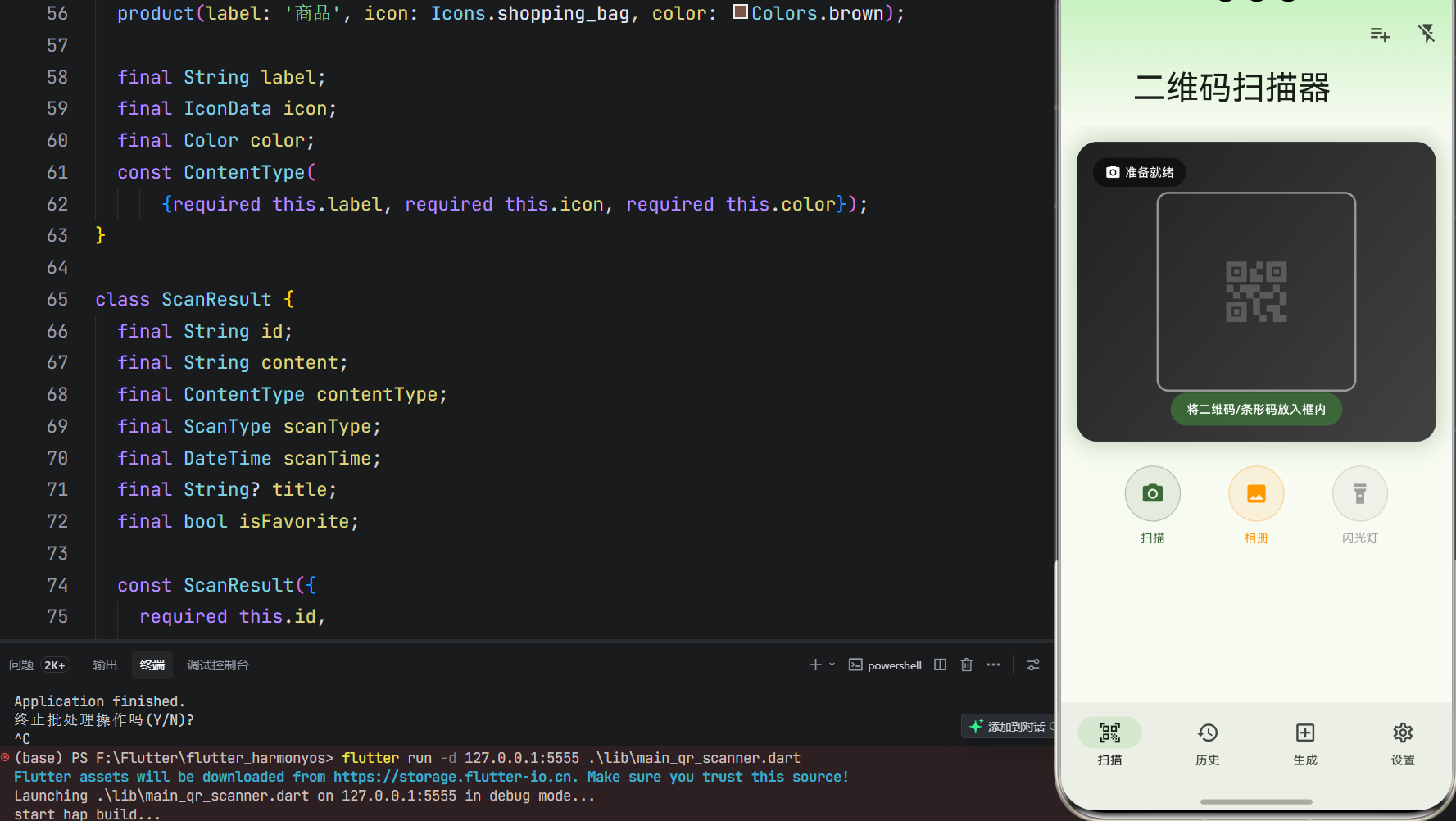This screenshot has width=1456, height=821.
Task: Tap the round camera 扫描 button
Action: [x=1152, y=493]
